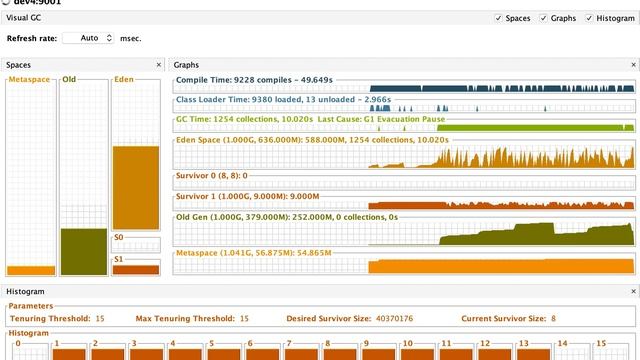Click the Old Gen usage graph
Screen dimensions: 640x360
pos(404,233)
